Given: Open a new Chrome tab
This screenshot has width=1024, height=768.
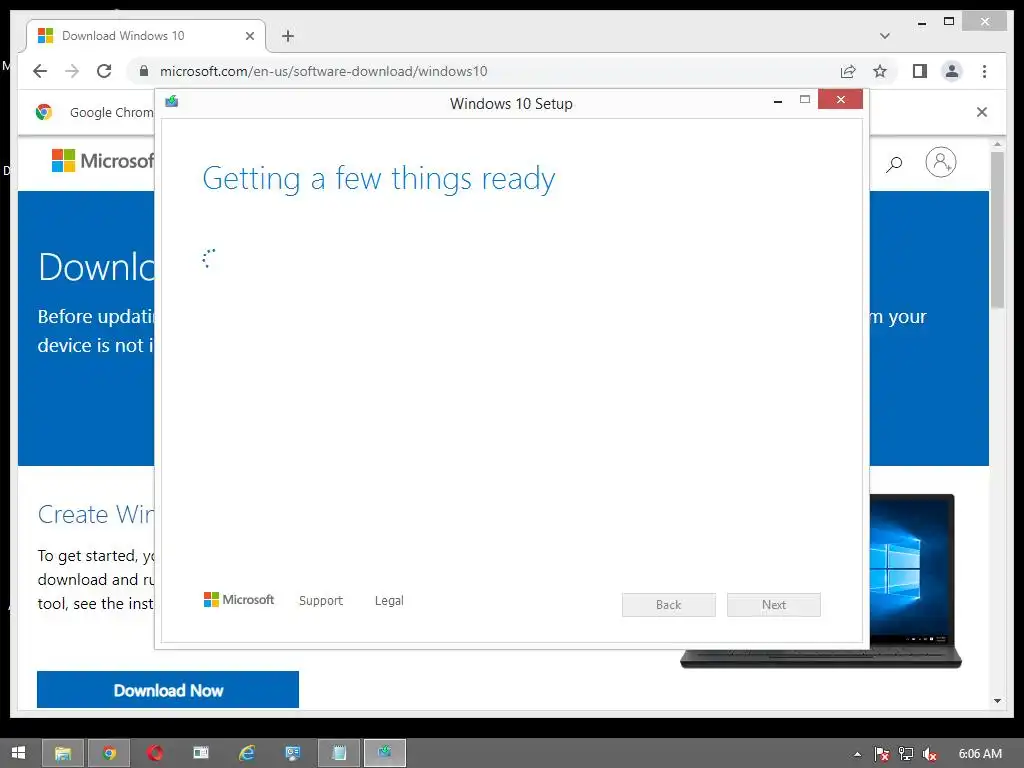Looking at the screenshot, I should pos(288,36).
